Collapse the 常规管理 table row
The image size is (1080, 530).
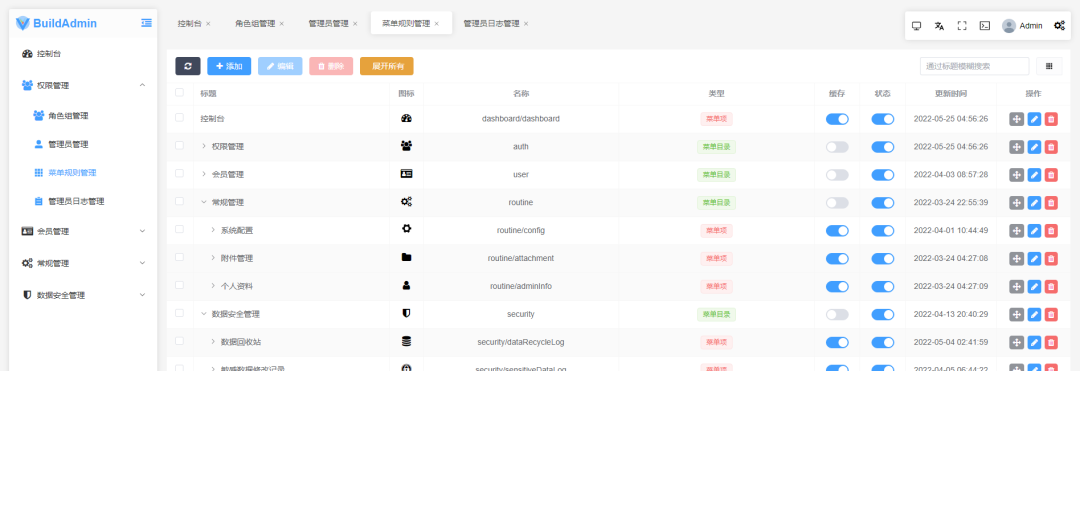coord(204,202)
